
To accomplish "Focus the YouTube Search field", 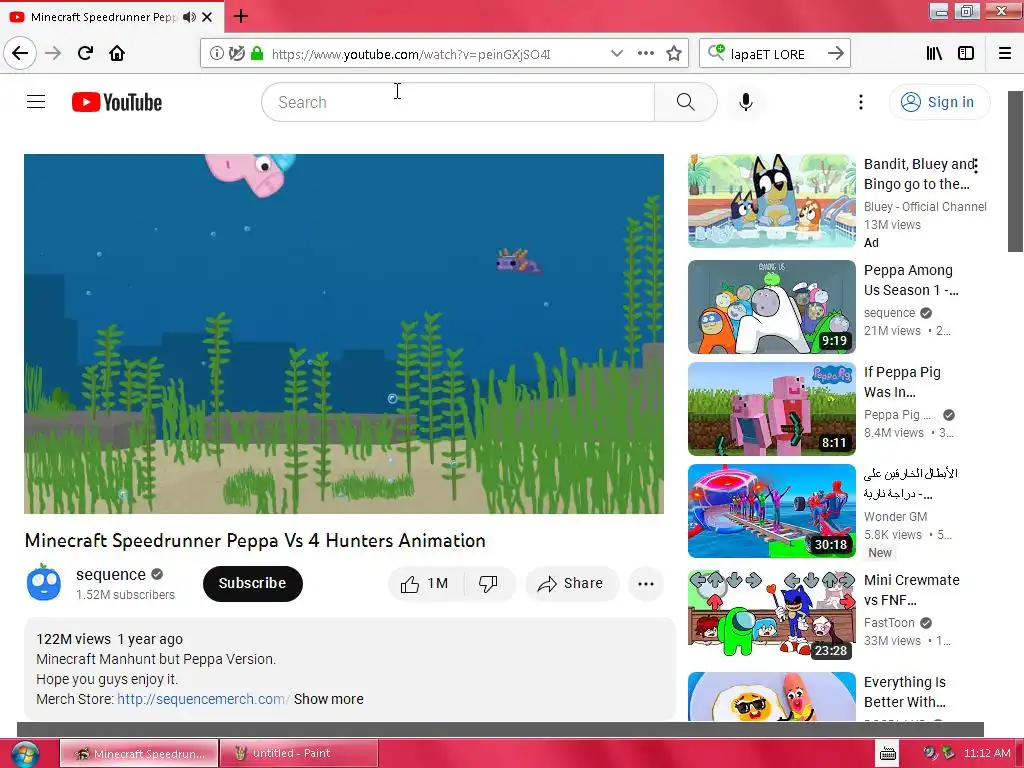I will click(458, 102).
